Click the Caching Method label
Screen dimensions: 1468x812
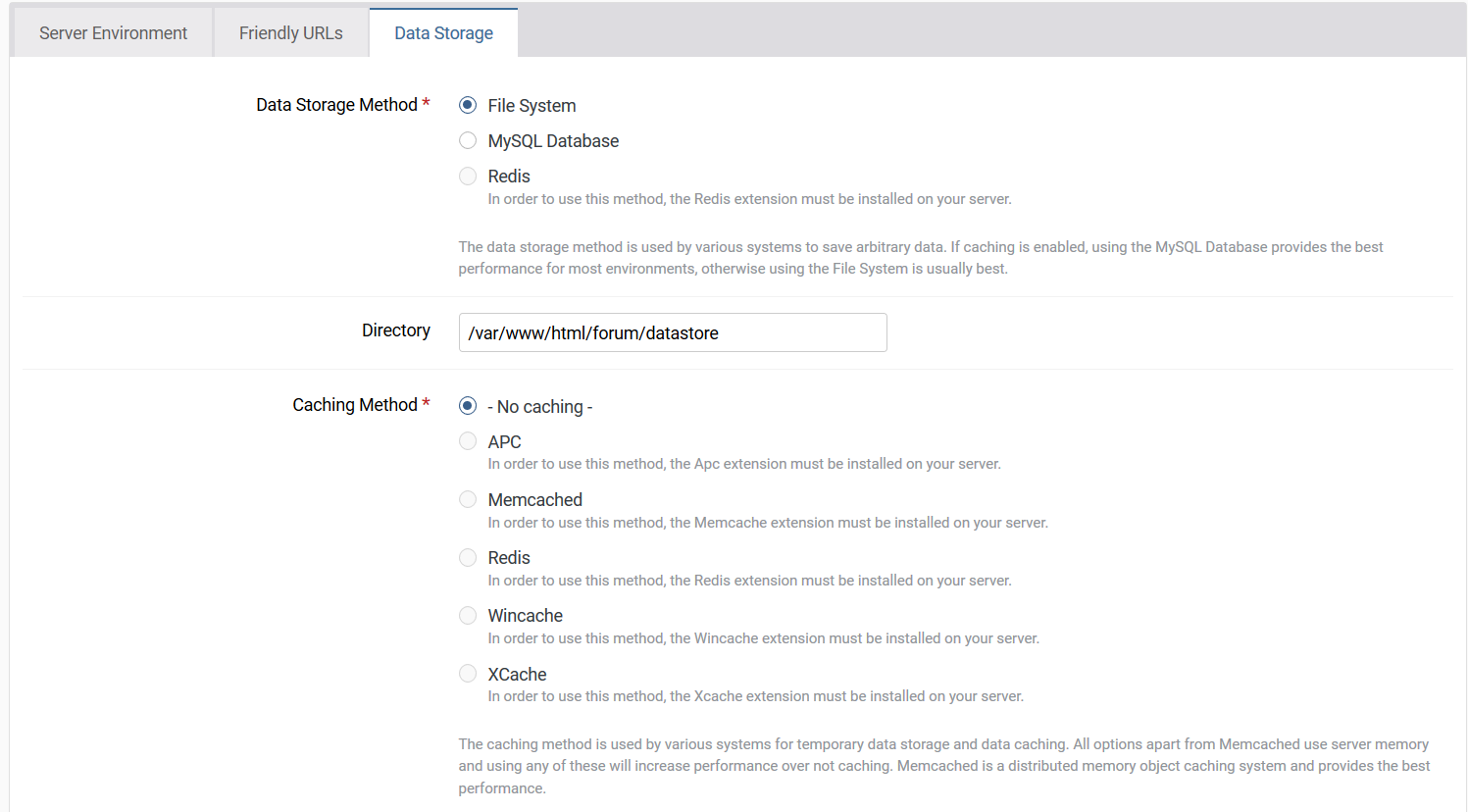(361, 405)
